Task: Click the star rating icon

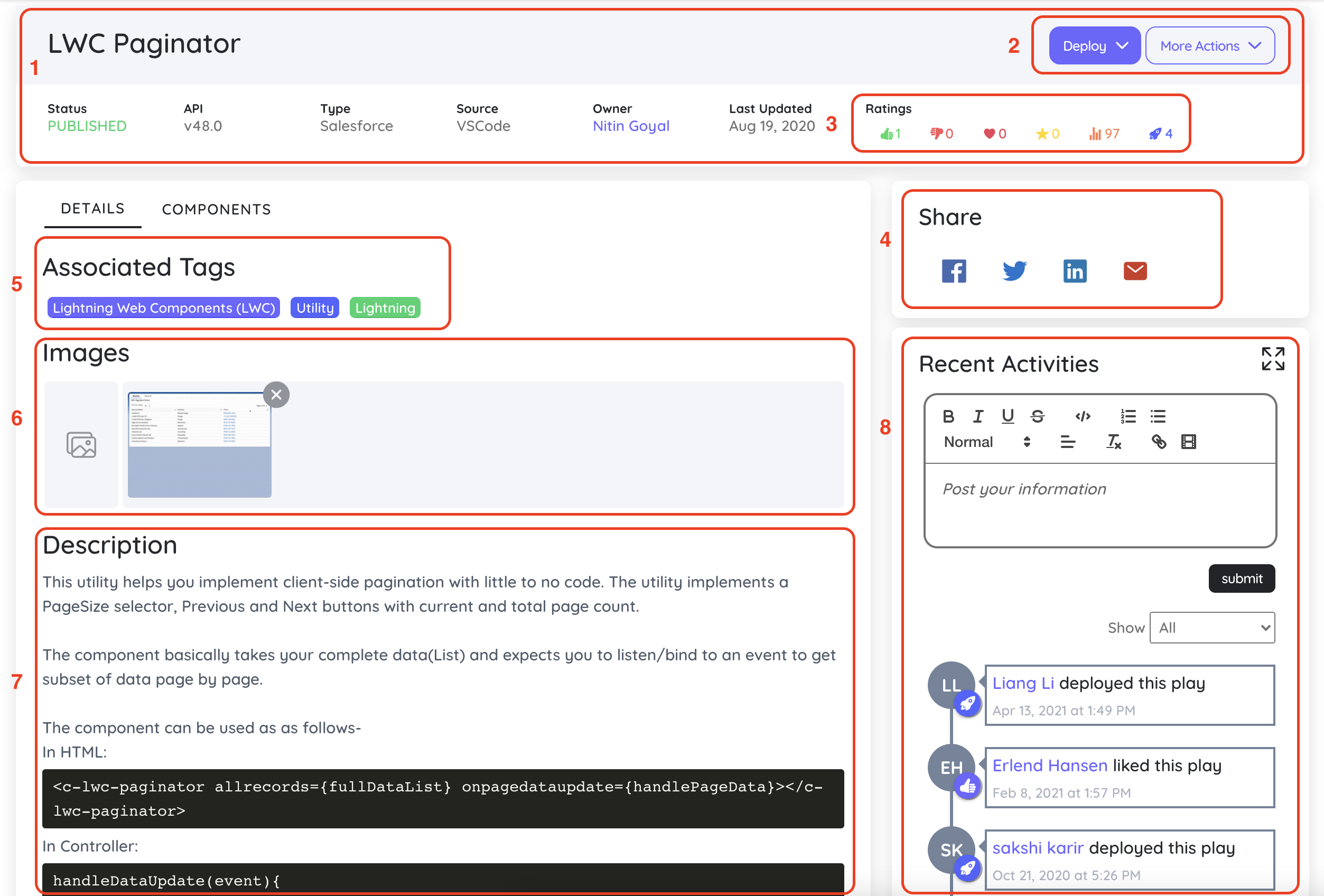Action: coord(1042,134)
